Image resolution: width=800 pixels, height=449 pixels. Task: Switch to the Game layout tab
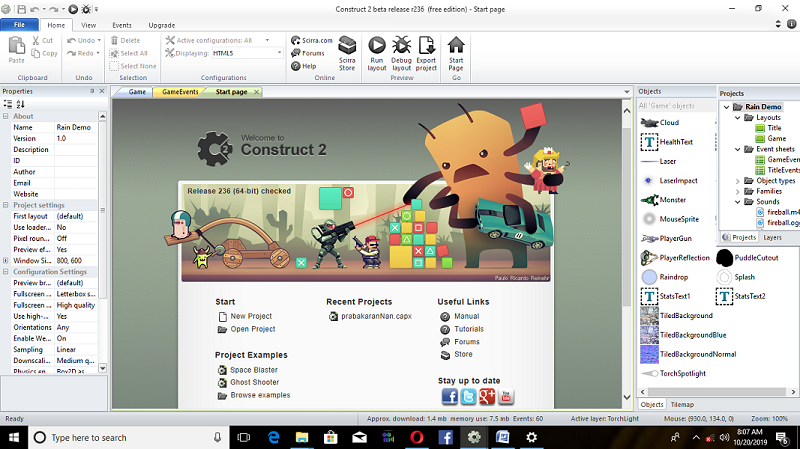[x=137, y=92]
